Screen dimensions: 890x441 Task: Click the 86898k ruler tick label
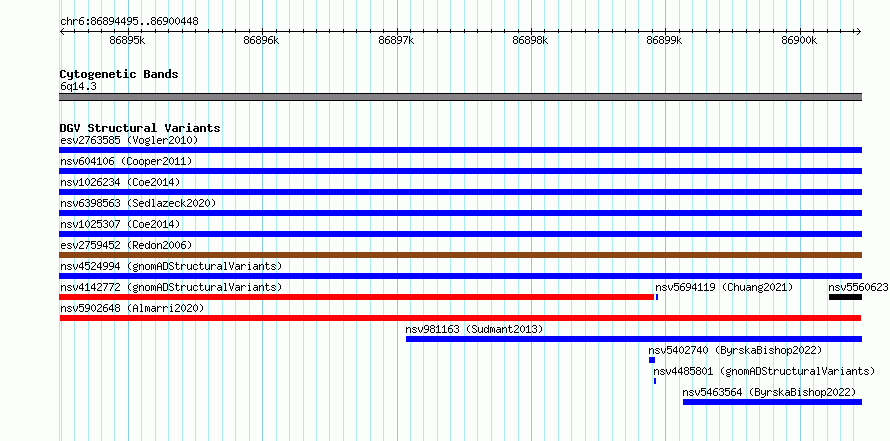[x=531, y=41]
